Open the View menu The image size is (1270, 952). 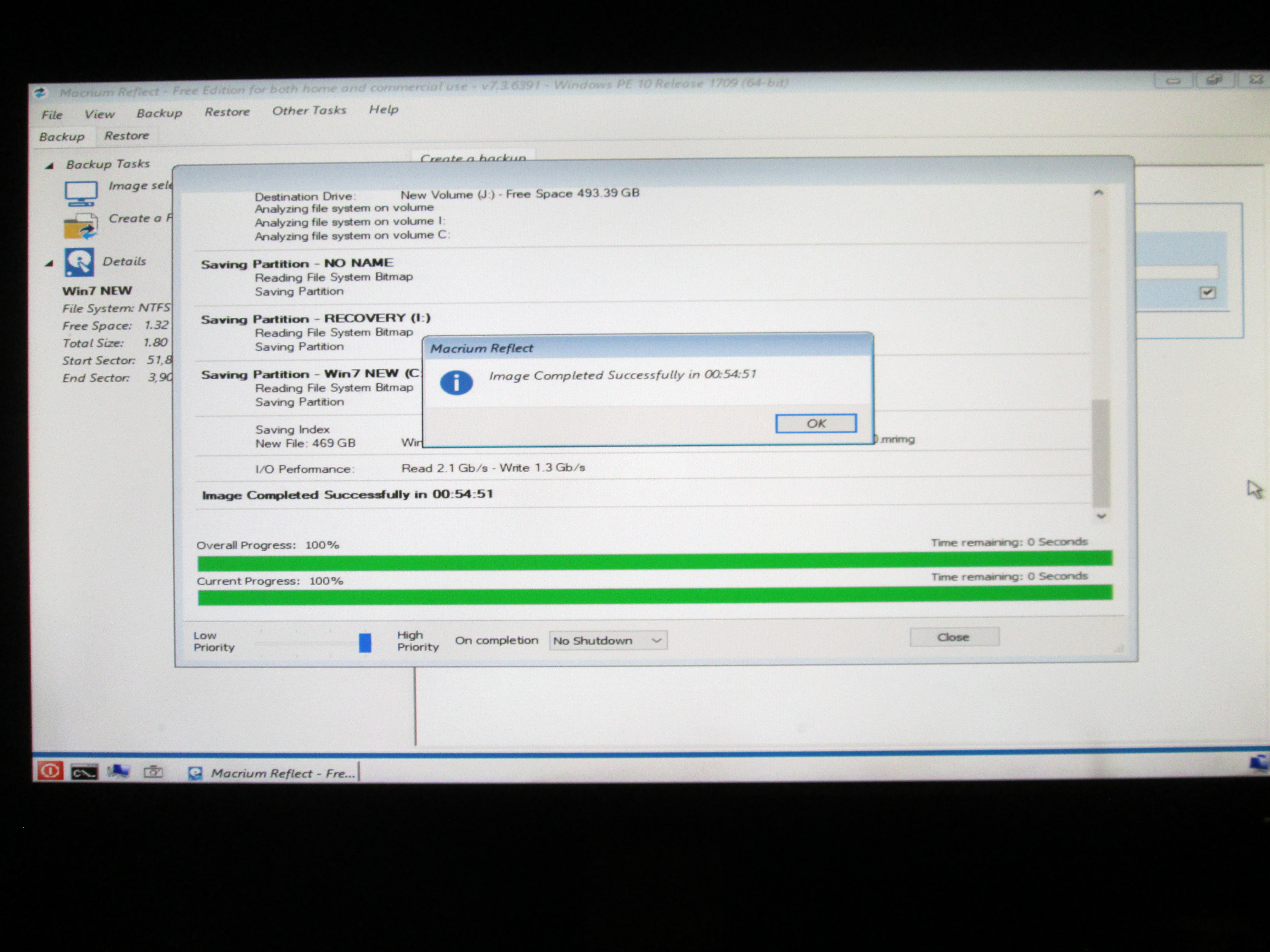coord(99,114)
